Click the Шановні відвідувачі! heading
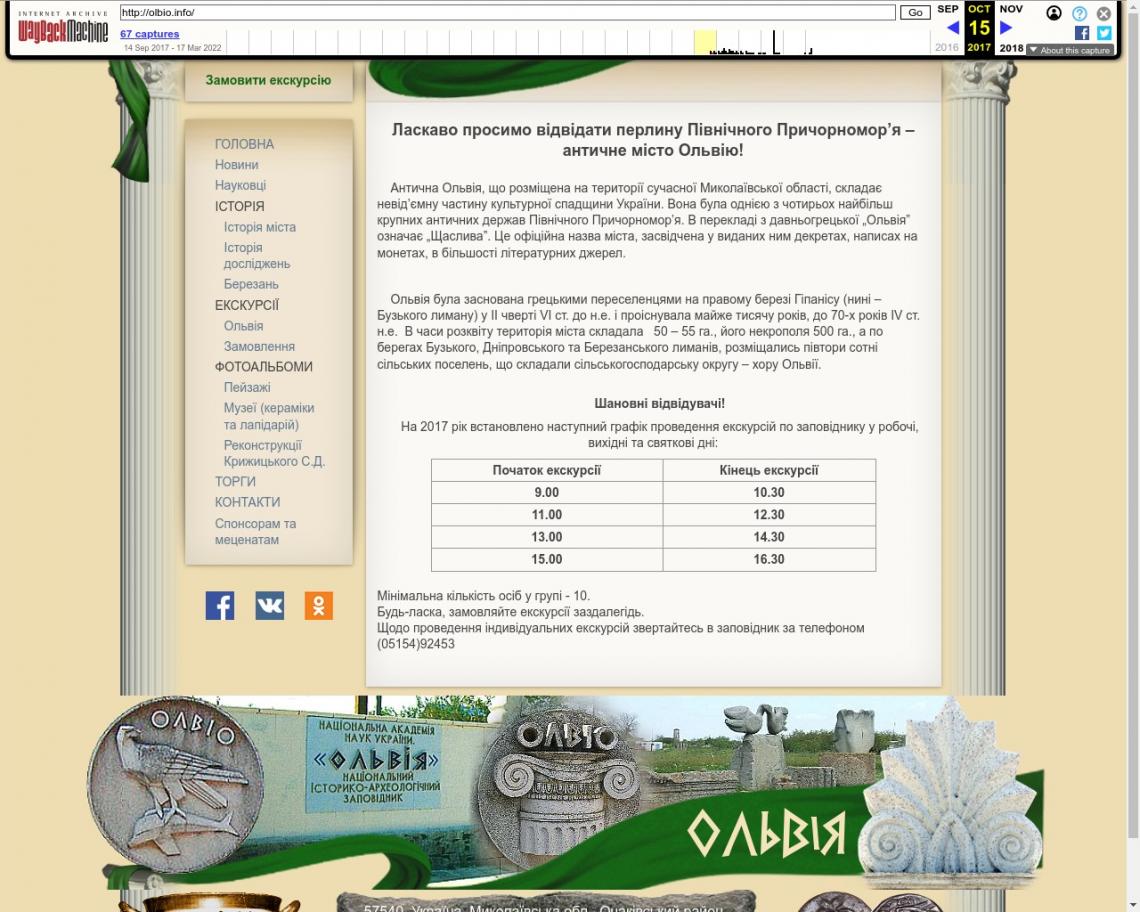The height and width of the screenshot is (912, 1140). pos(659,403)
